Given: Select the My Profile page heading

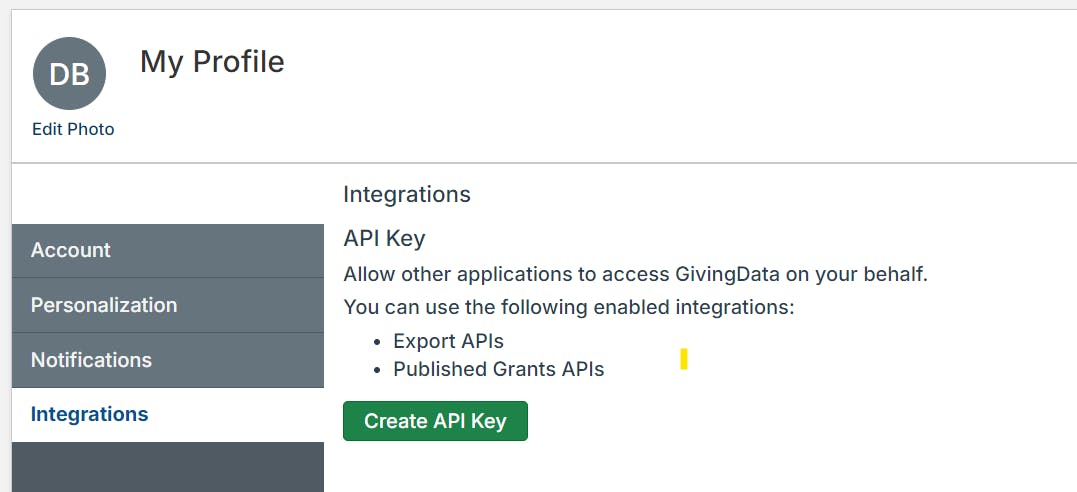Looking at the screenshot, I should (212, 62).
